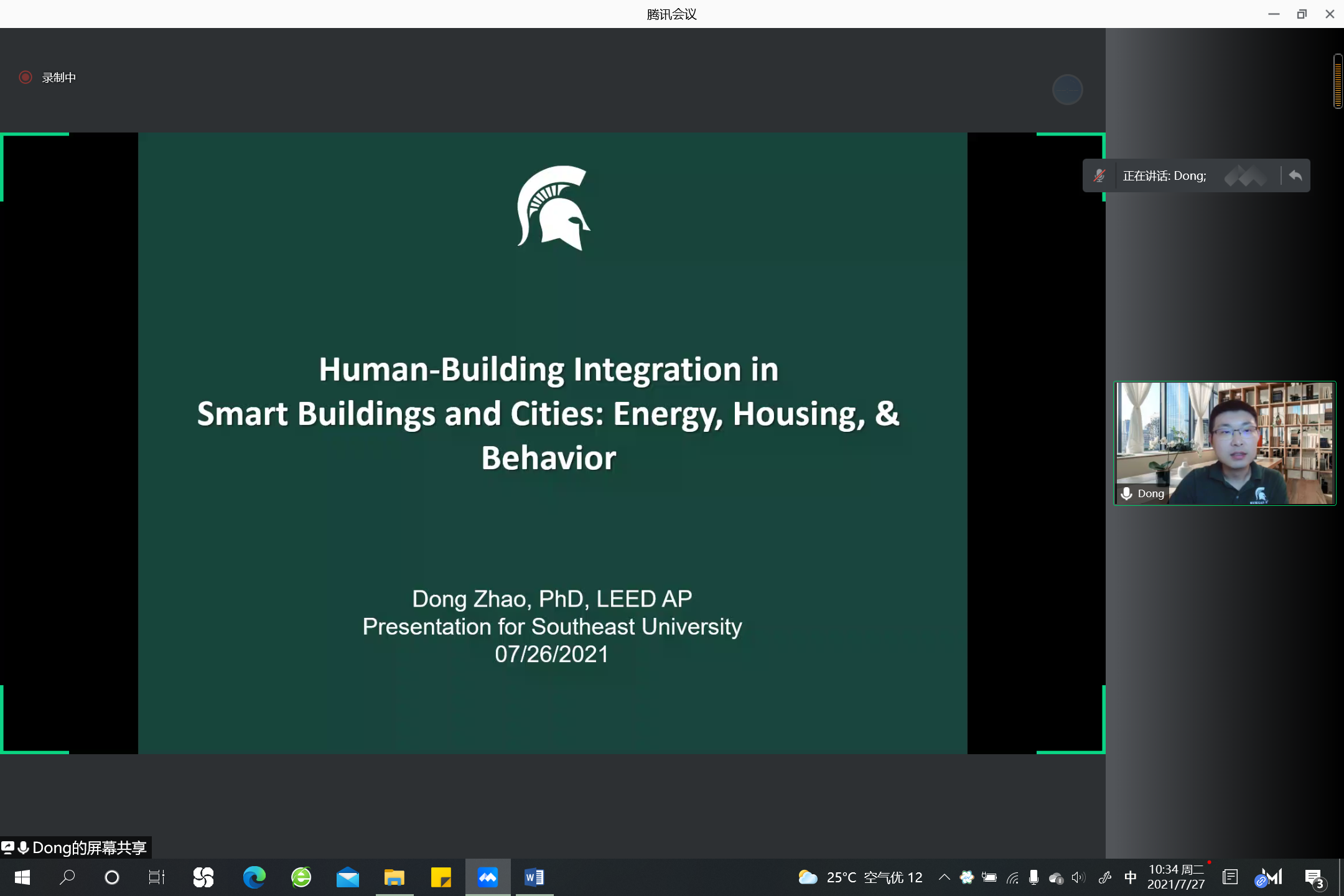Open the volume control in system tray
The height and width of the screenshot is (896, 1344).
click(x=1079, y=877)
